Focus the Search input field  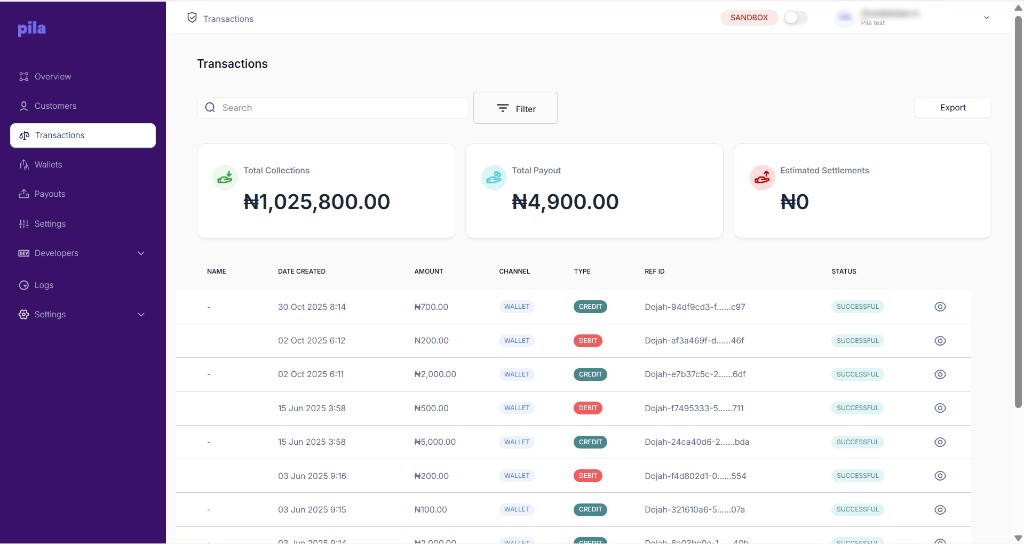pyautogui.click(x=333, y=108)
